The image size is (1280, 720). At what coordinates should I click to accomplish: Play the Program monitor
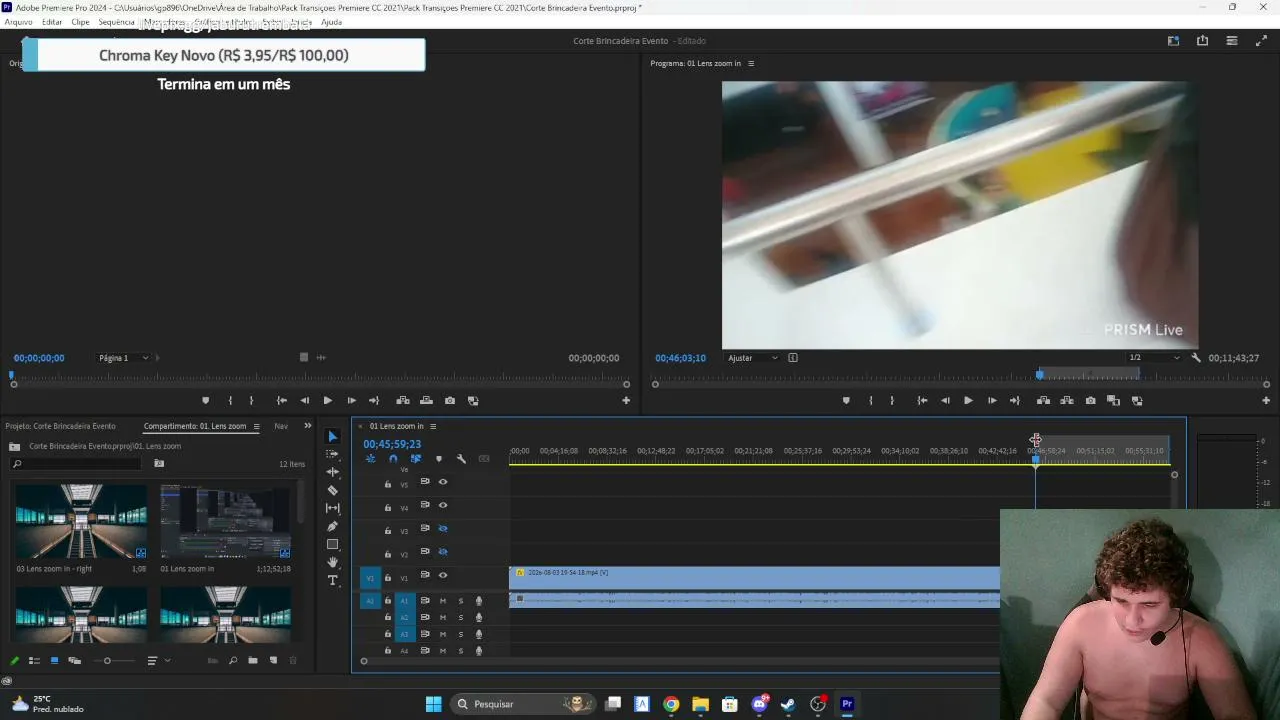point(968,401)
